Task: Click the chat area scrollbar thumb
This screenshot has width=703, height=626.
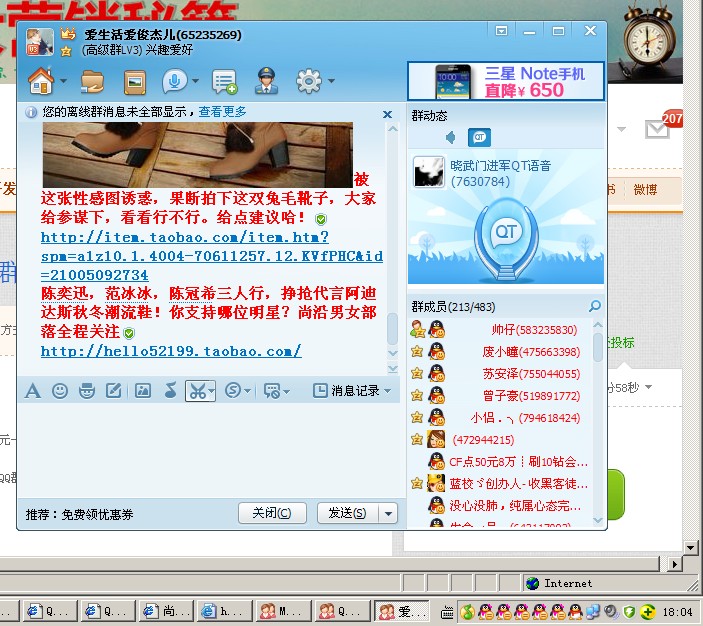Action: 392,329
